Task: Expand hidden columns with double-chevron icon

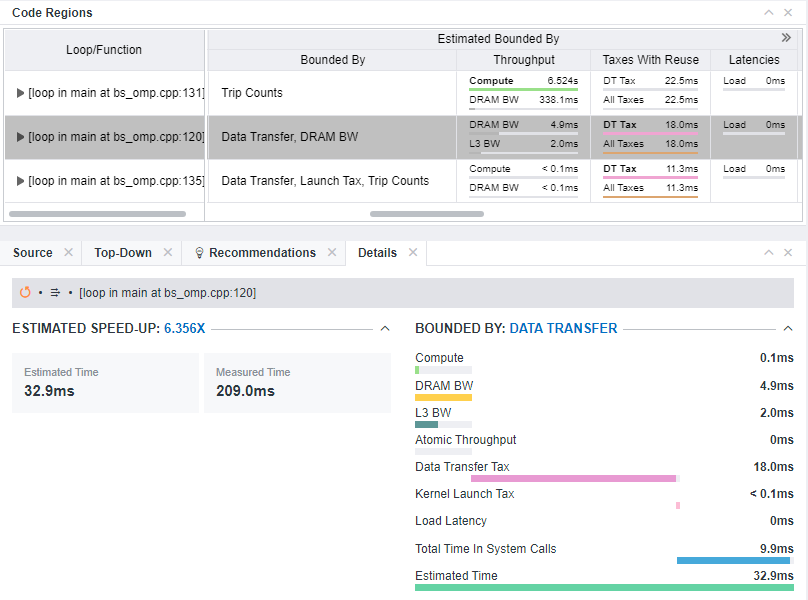Action: tap(786, 38)
